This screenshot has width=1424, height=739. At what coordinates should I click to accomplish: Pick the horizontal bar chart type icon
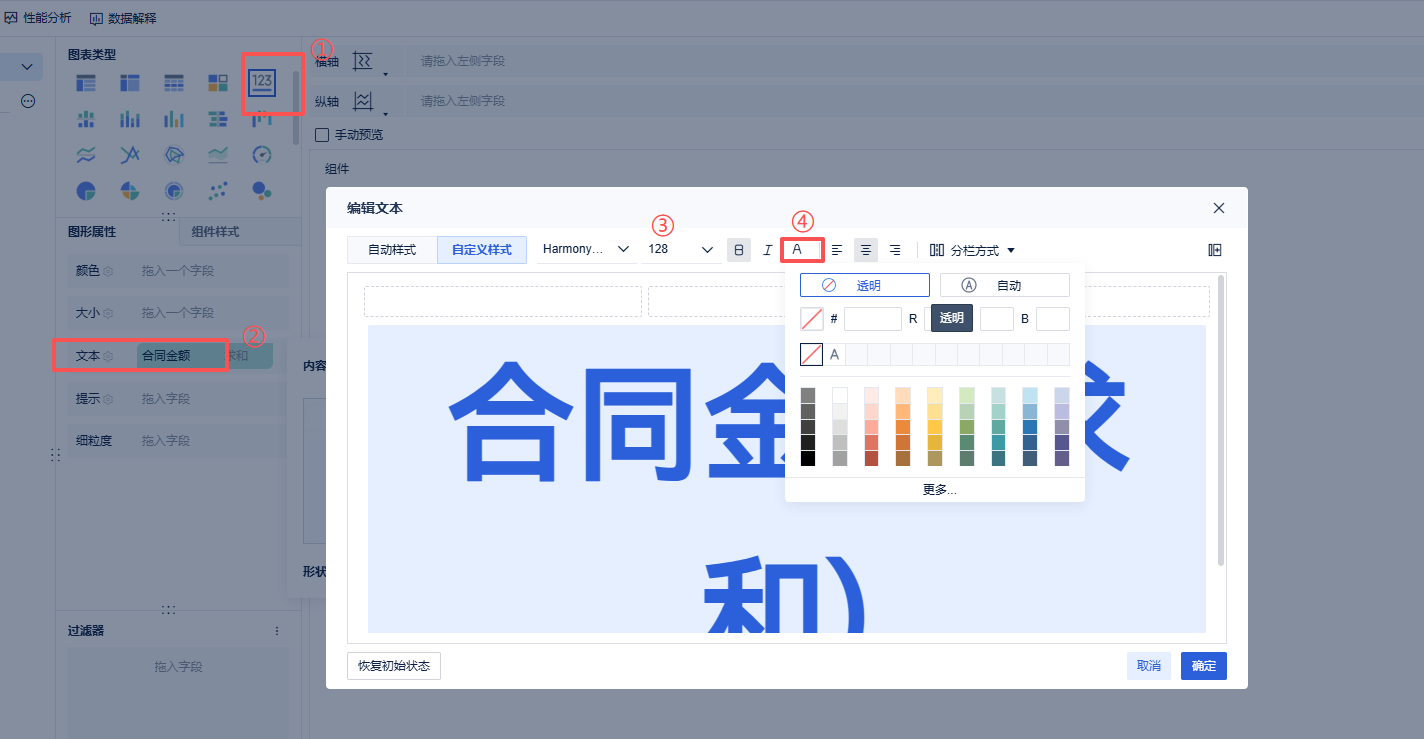tap(218, 119)
